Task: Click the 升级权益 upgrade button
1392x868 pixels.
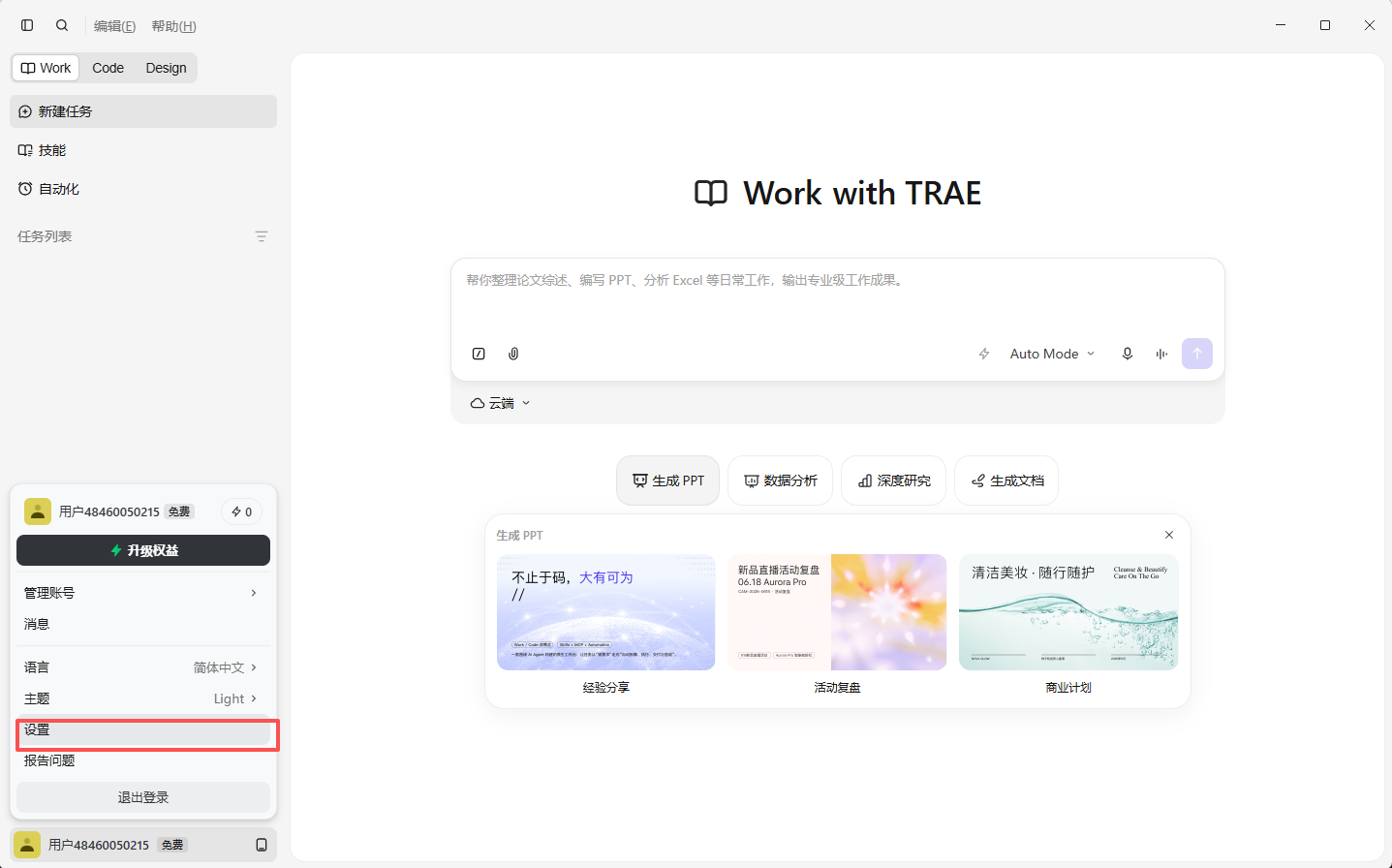Action: pyautogui.click(x=143, y=550)
